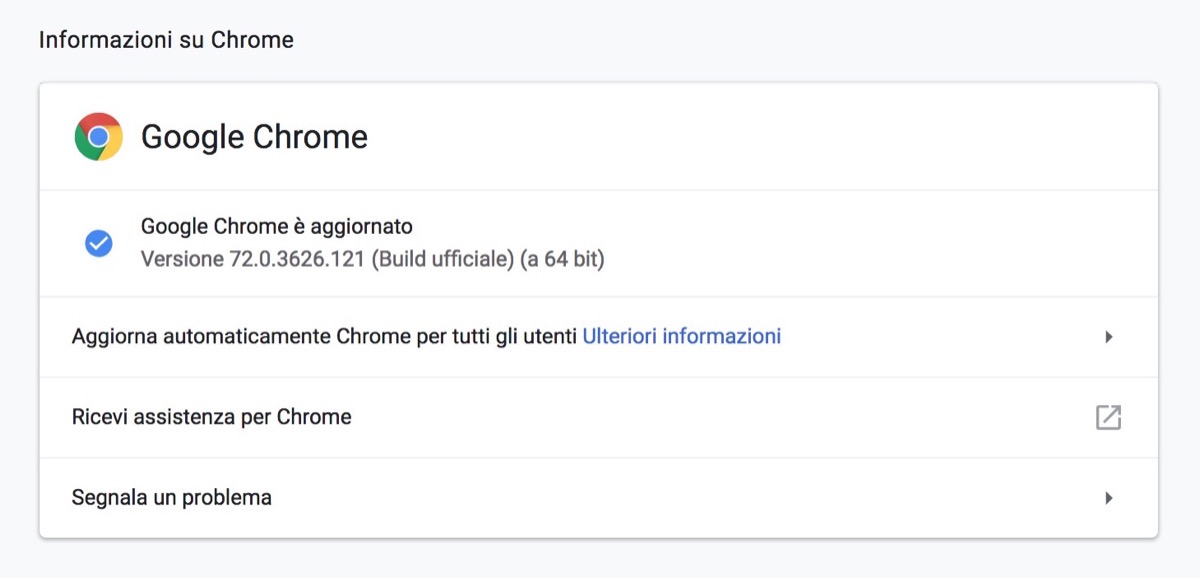
Task: Click the Google Chrome title text
Action: click(254, 137)
